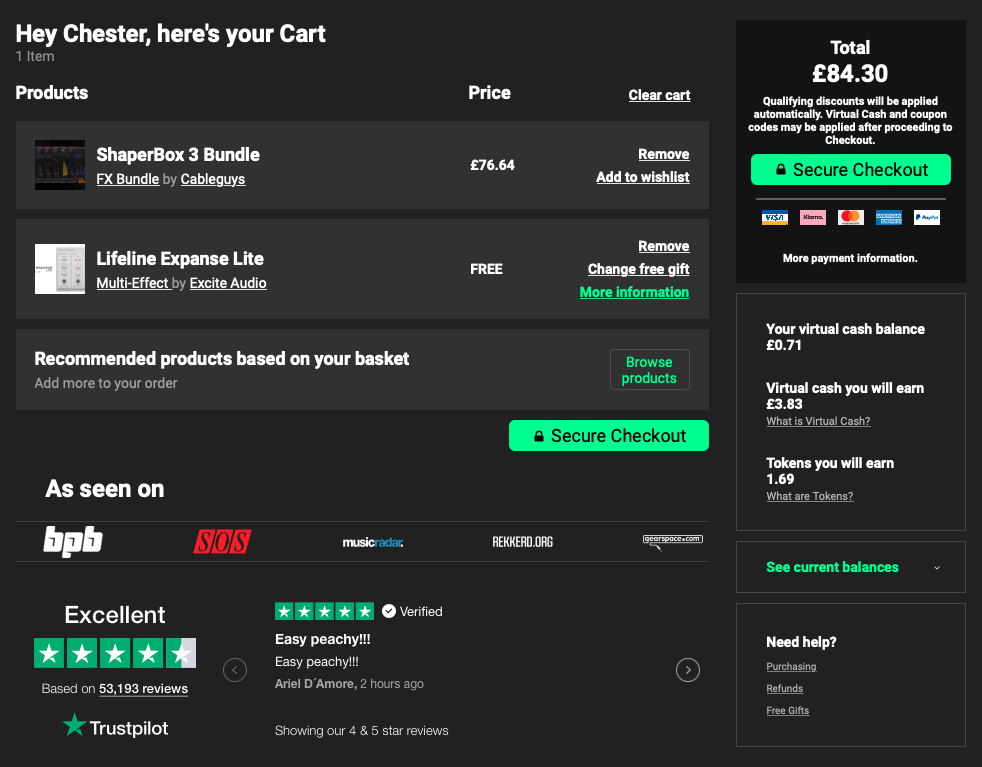Click the Easy peachy!!! review title
Viewport: 982px width, 767px height.
[x=323, y=639]
